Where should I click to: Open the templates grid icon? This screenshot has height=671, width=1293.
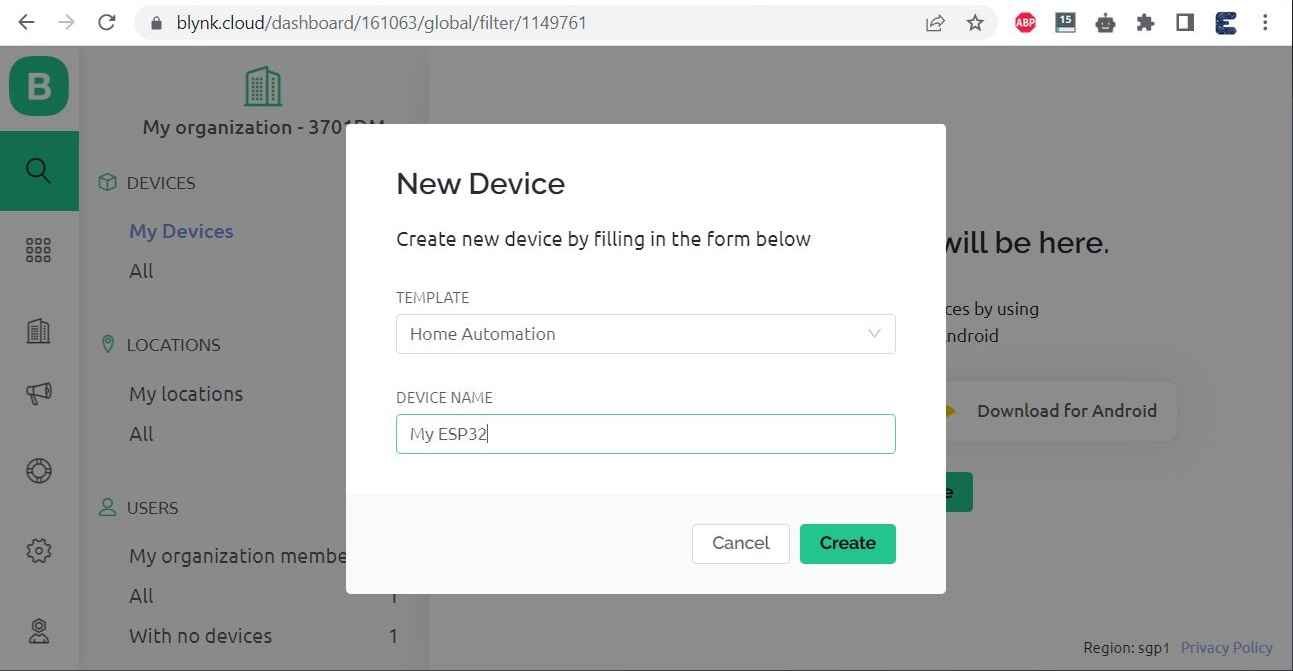pyautogui.click(x=39, y=250)
